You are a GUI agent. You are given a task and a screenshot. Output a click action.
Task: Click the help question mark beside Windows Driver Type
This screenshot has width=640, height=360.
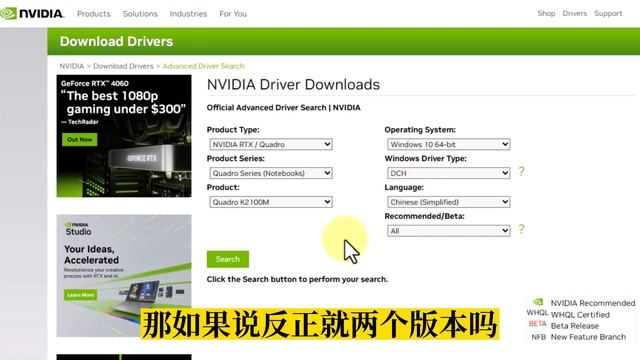pyautogui.click(x=521, y=171)
